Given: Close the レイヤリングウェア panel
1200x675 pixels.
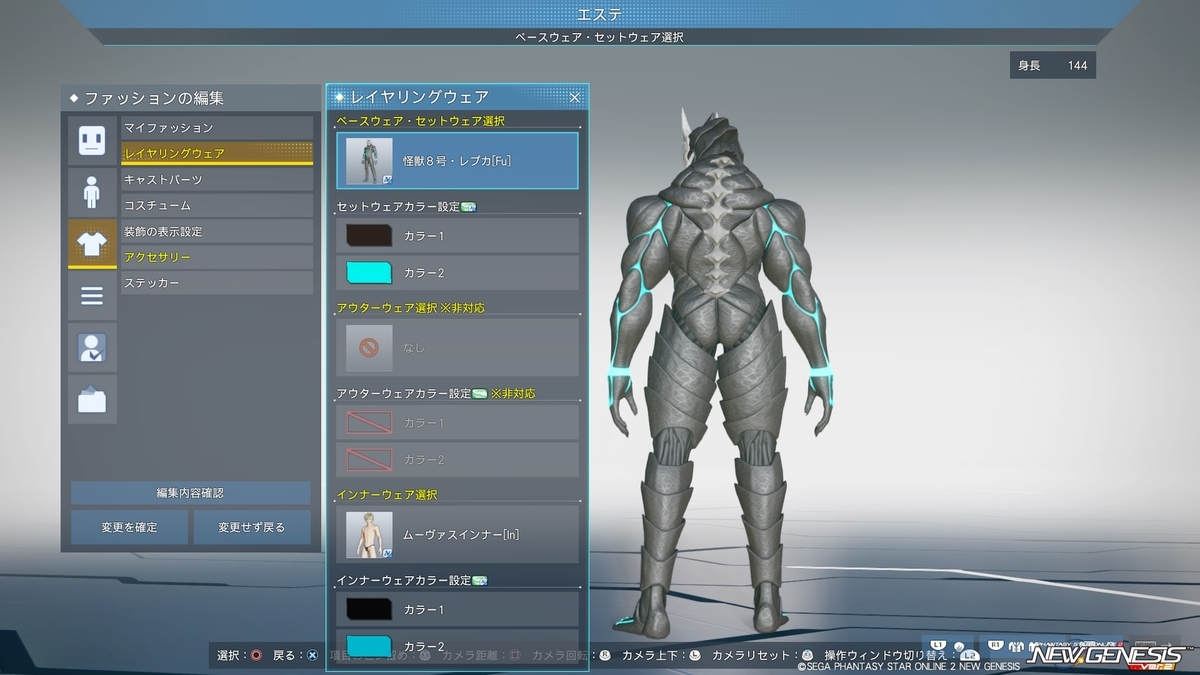Looking at the screenshot, I should tap(575, 97).
